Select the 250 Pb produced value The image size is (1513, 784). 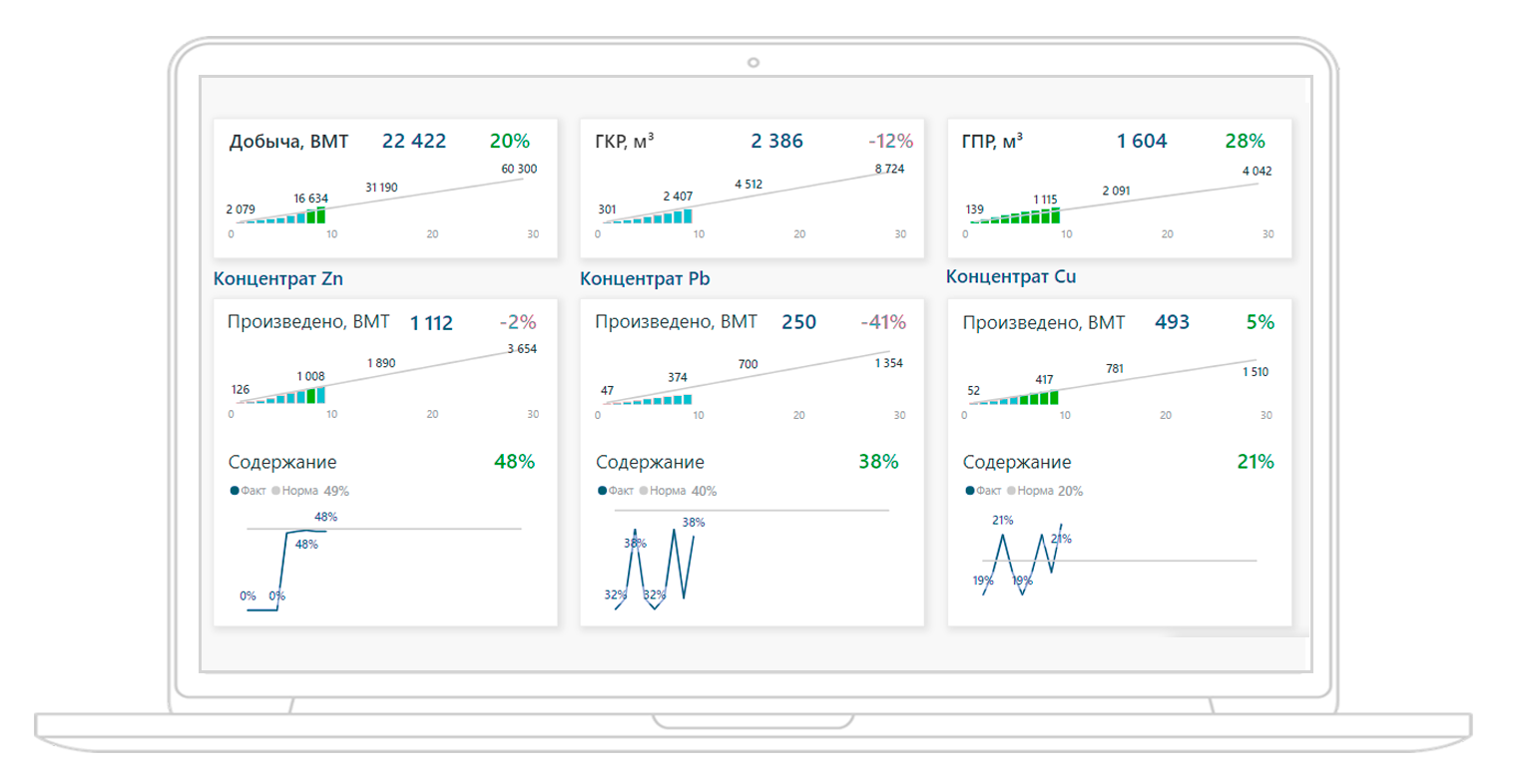[x=798, y=322]
